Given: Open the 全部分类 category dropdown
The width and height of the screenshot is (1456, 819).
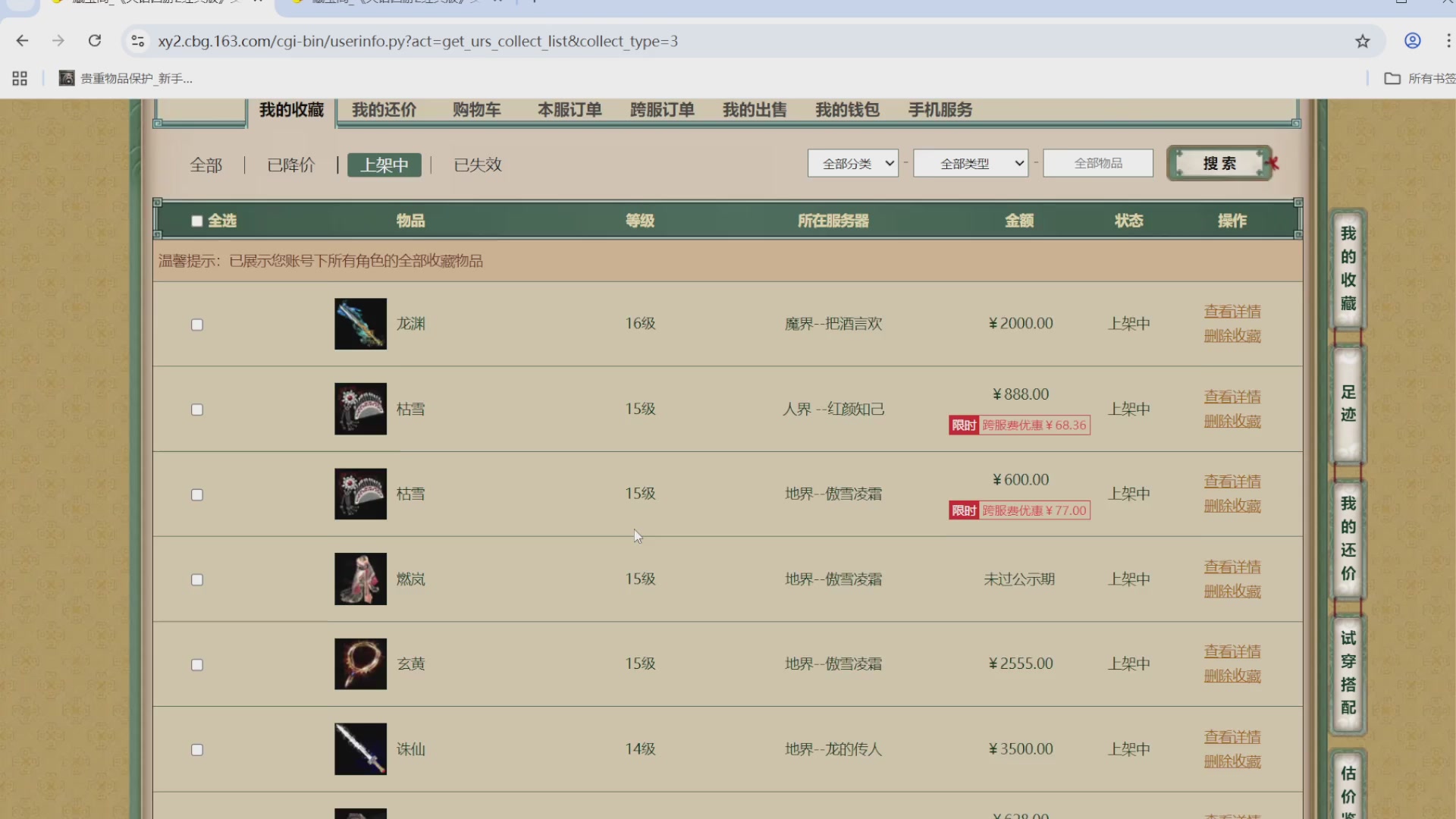Looking at the screenshot, I should pos(852,163).
